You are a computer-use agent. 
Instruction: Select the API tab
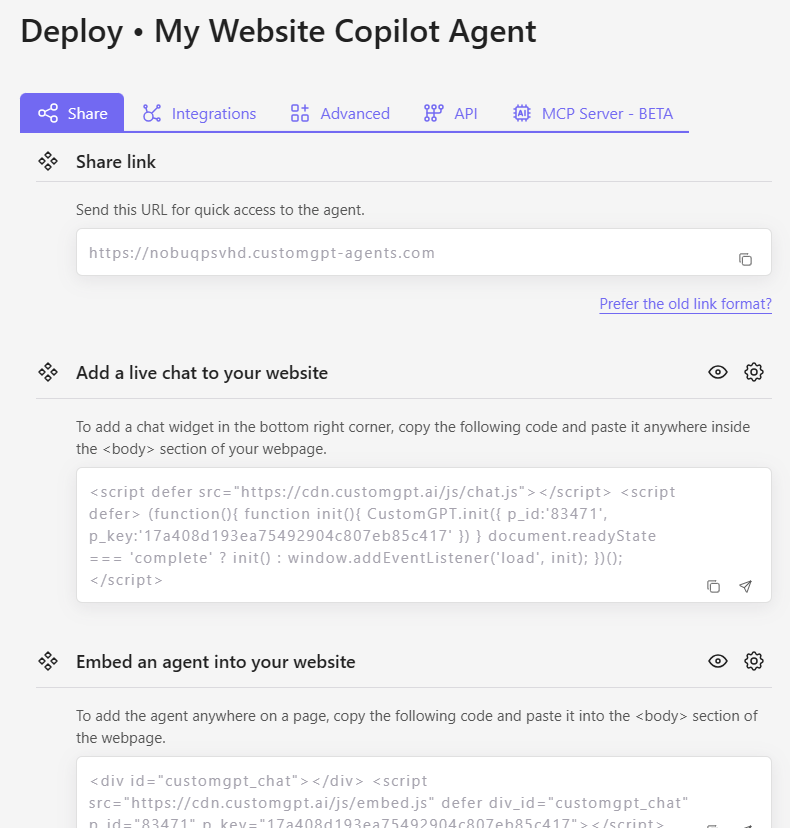click(451, 113)
